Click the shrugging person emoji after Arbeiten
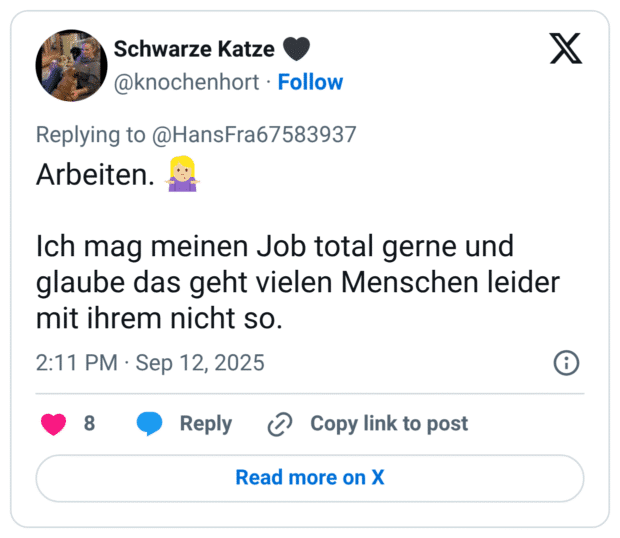Viewport: 620px width, 538px height. (x=180, y=175)
